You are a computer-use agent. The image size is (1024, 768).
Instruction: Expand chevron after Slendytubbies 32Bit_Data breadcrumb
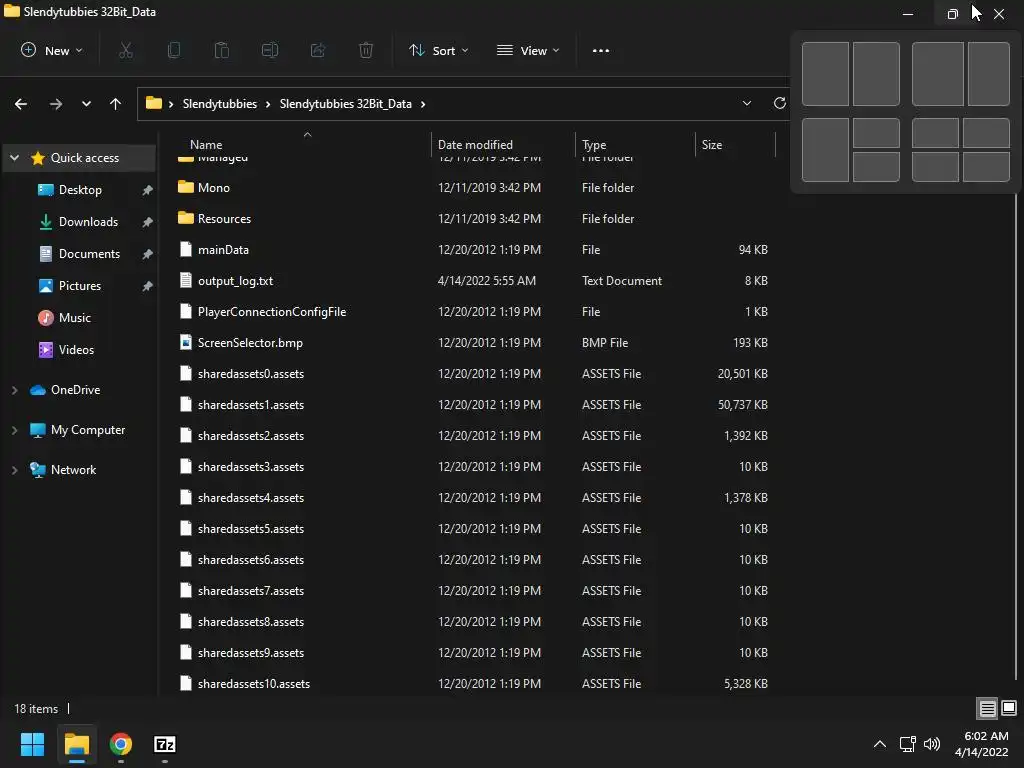coord(423,104)
